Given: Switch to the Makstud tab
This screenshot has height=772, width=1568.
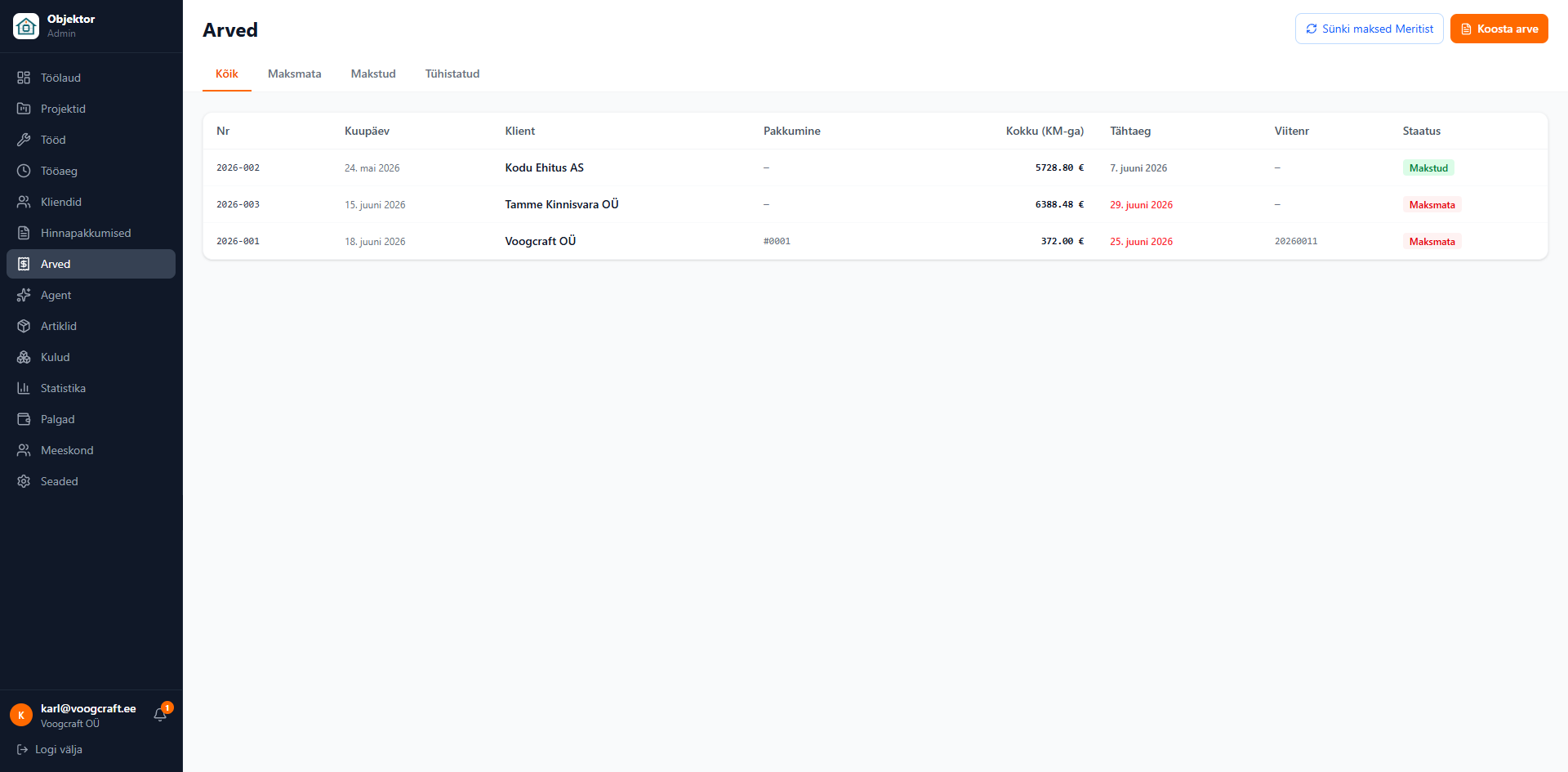Looking at the screenshot, I should 373,74.
